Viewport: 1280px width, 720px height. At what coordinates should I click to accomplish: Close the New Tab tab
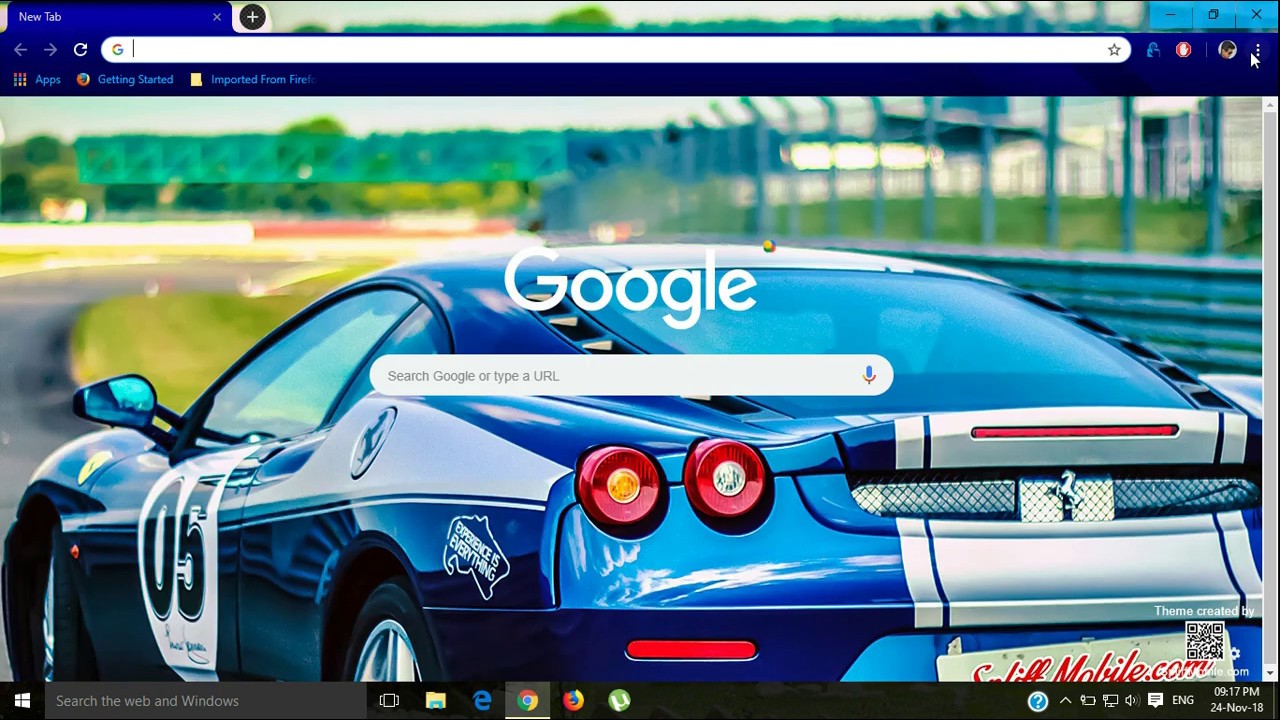pos(217,17)
